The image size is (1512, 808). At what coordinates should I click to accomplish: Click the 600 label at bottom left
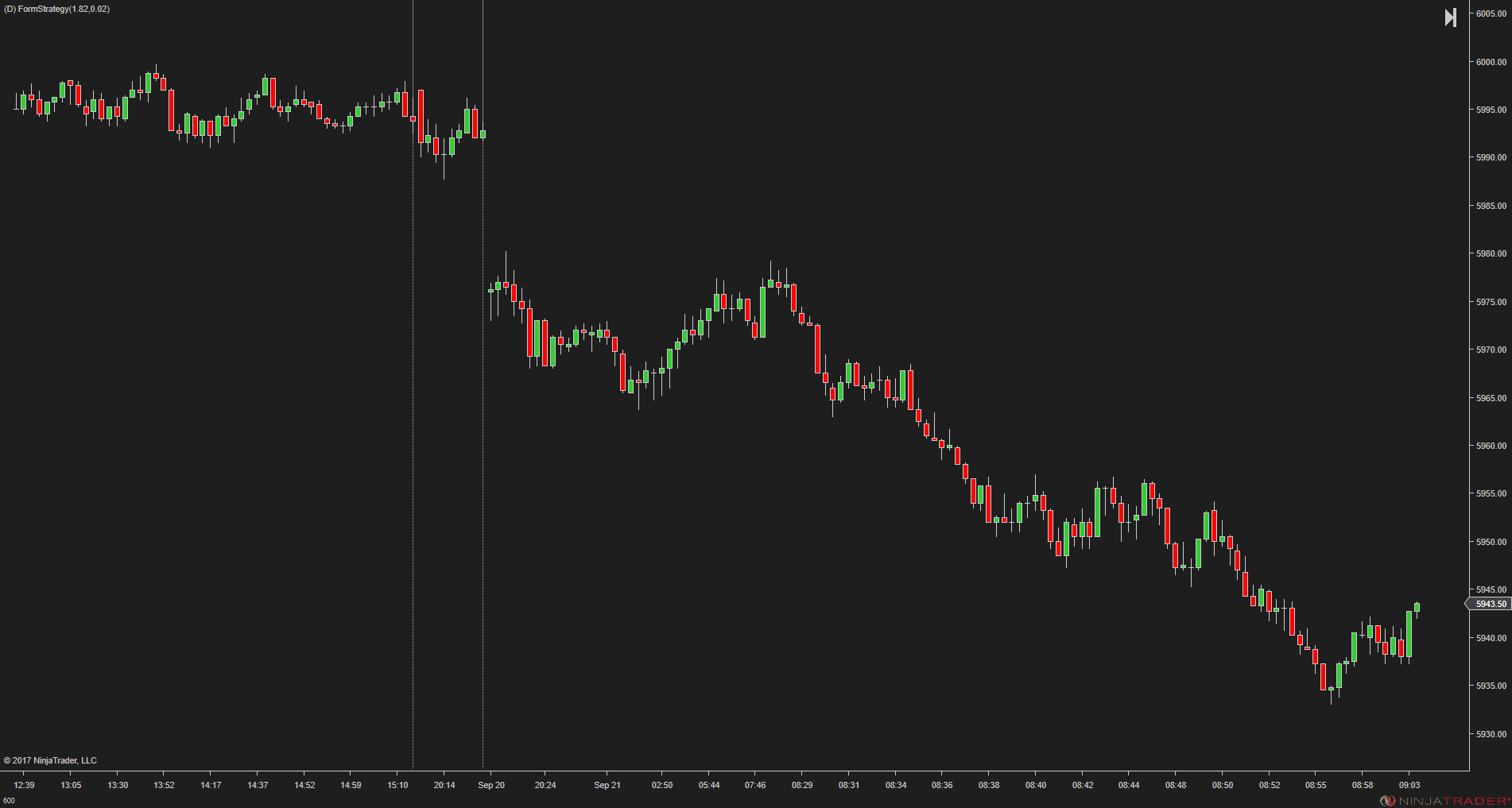(9, 801)
